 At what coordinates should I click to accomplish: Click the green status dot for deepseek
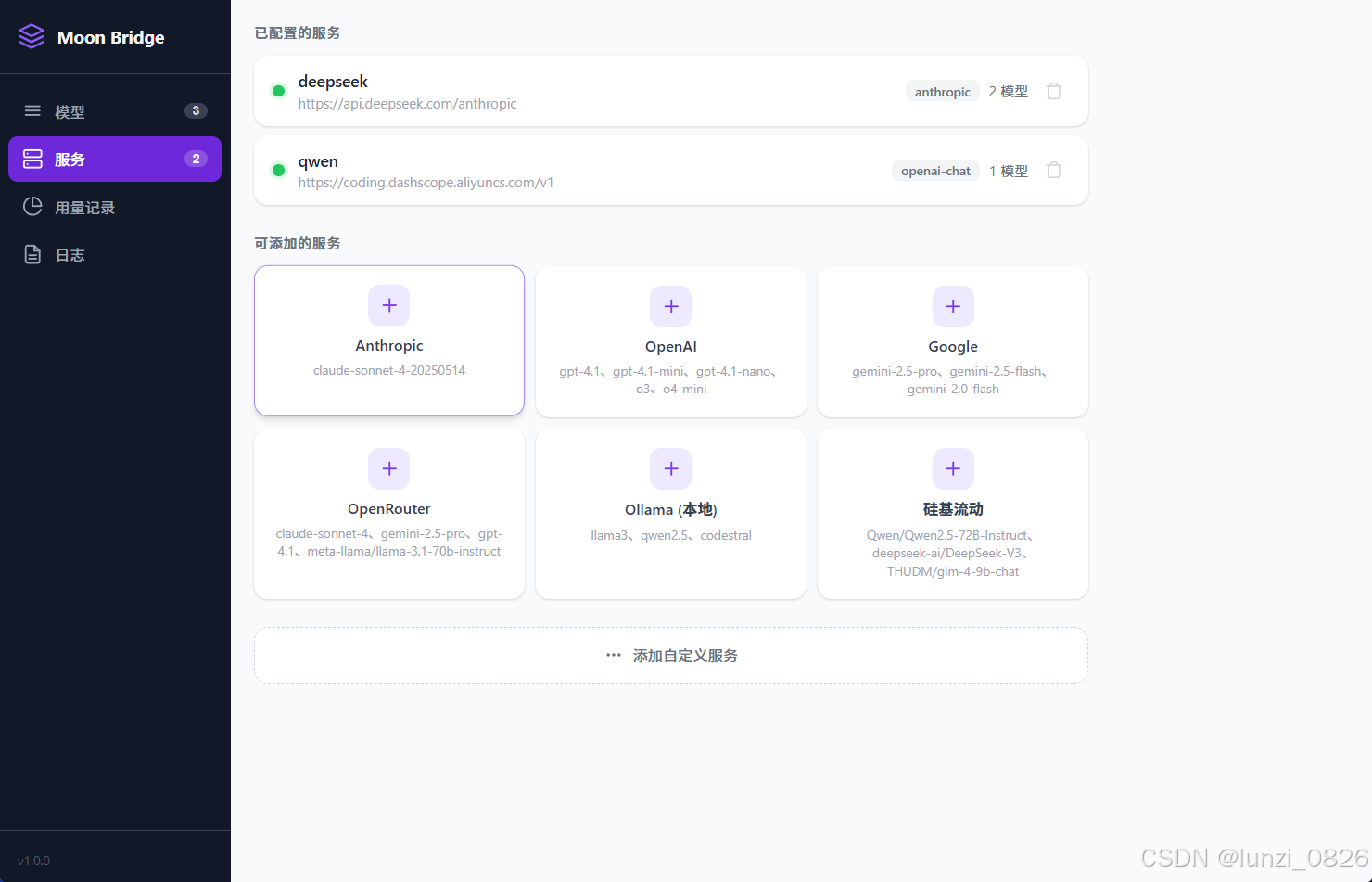pos(278,91)
